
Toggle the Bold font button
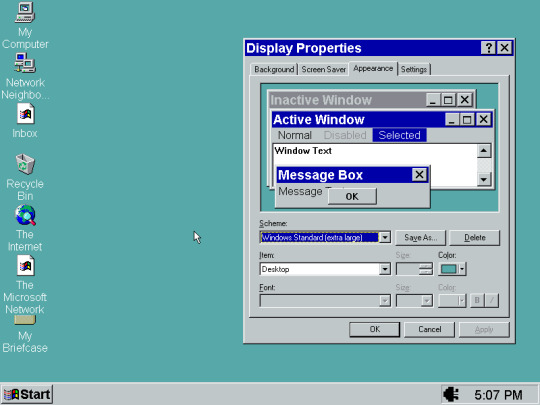coord(477,301)
